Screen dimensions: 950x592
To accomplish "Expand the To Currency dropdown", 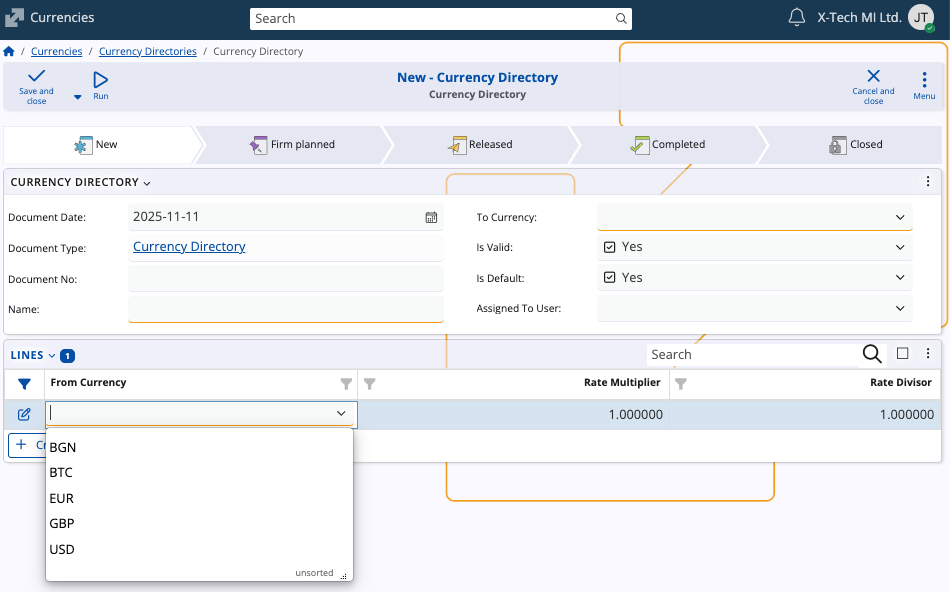I will coord(900,217).
